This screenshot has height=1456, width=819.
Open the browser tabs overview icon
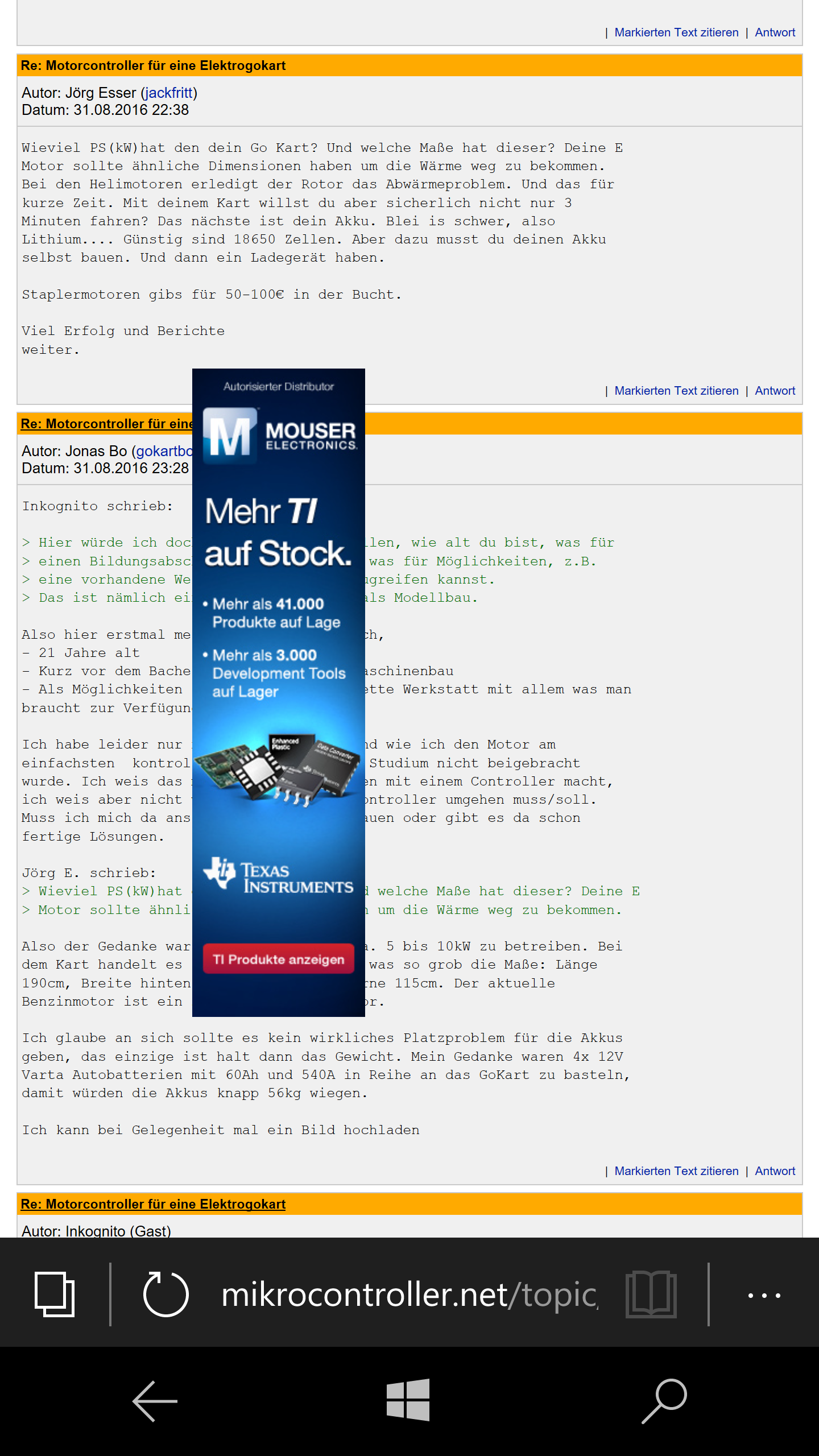click(55, 1294)
